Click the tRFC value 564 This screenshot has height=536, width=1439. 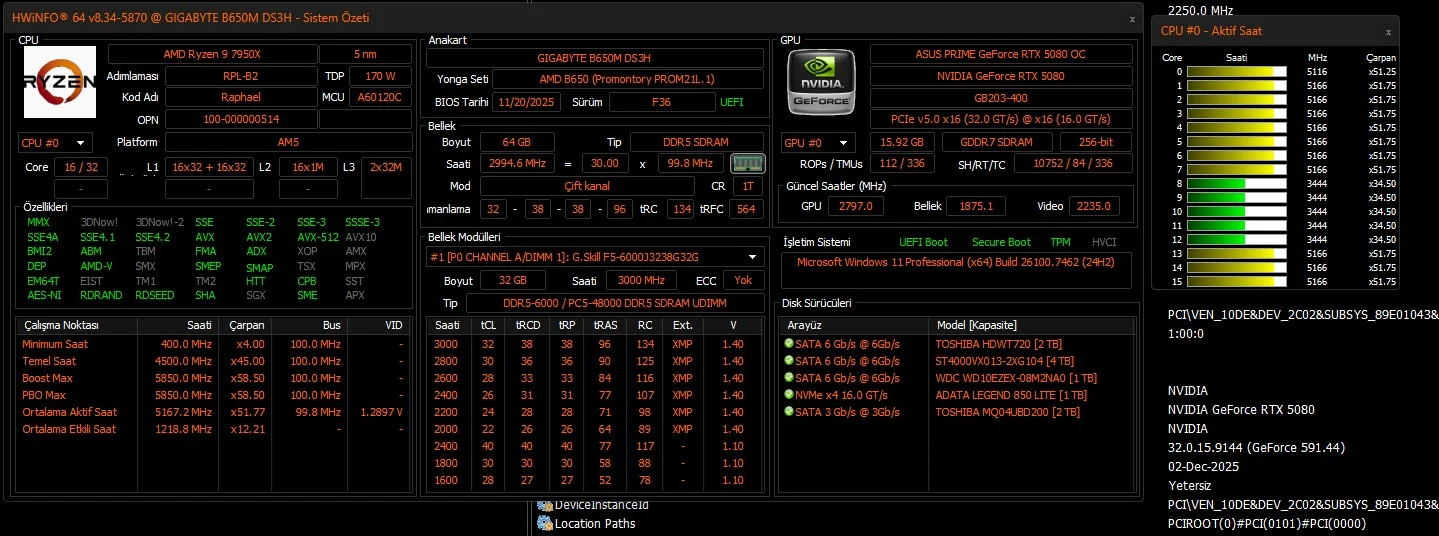746,209
